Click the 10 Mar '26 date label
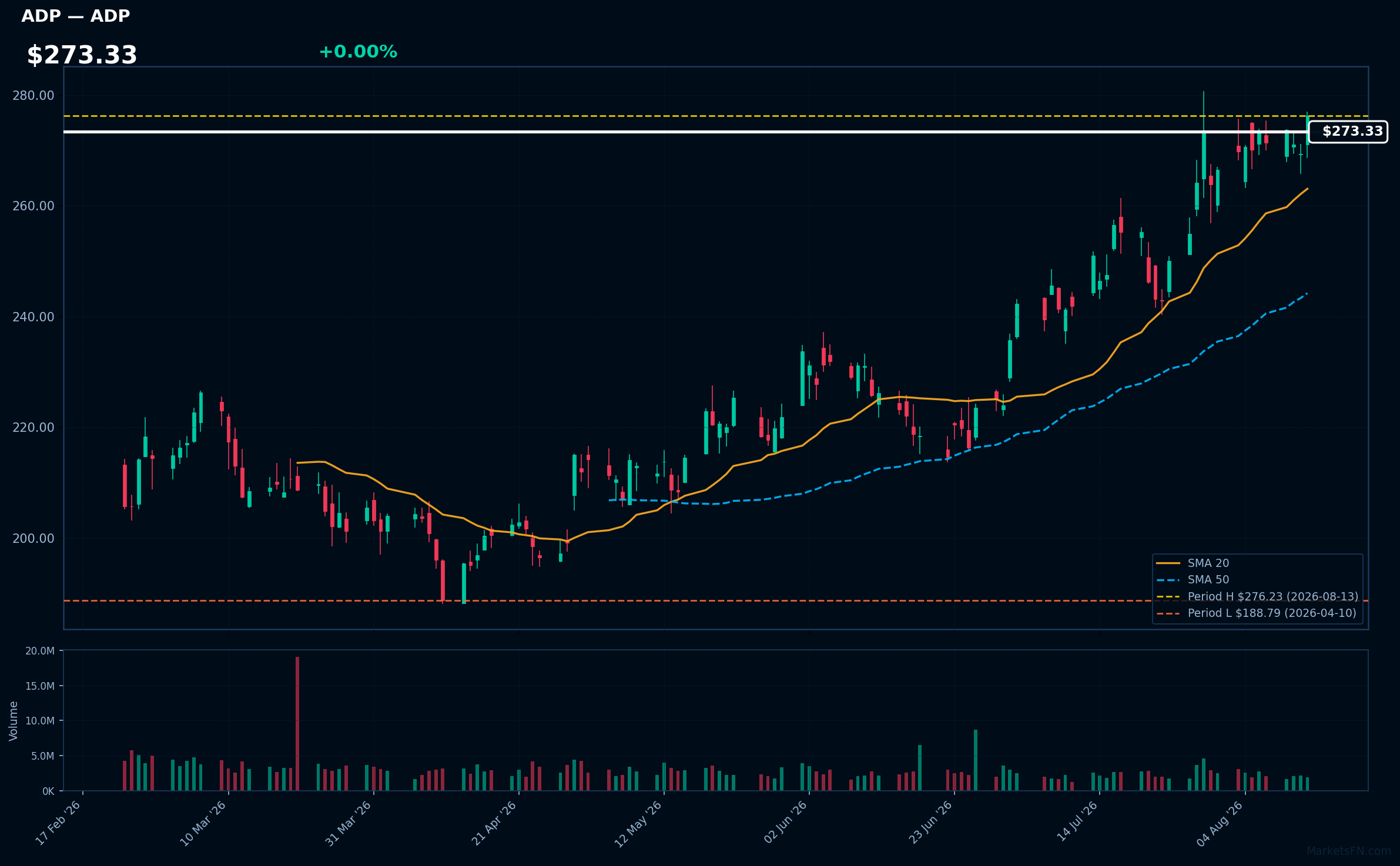The image size is (1400, 866). coord(203,824)
